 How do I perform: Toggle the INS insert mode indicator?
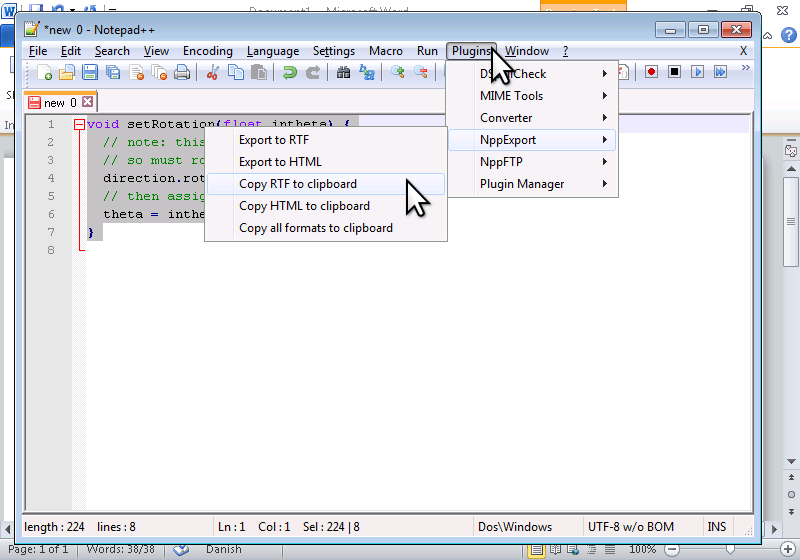716,527
